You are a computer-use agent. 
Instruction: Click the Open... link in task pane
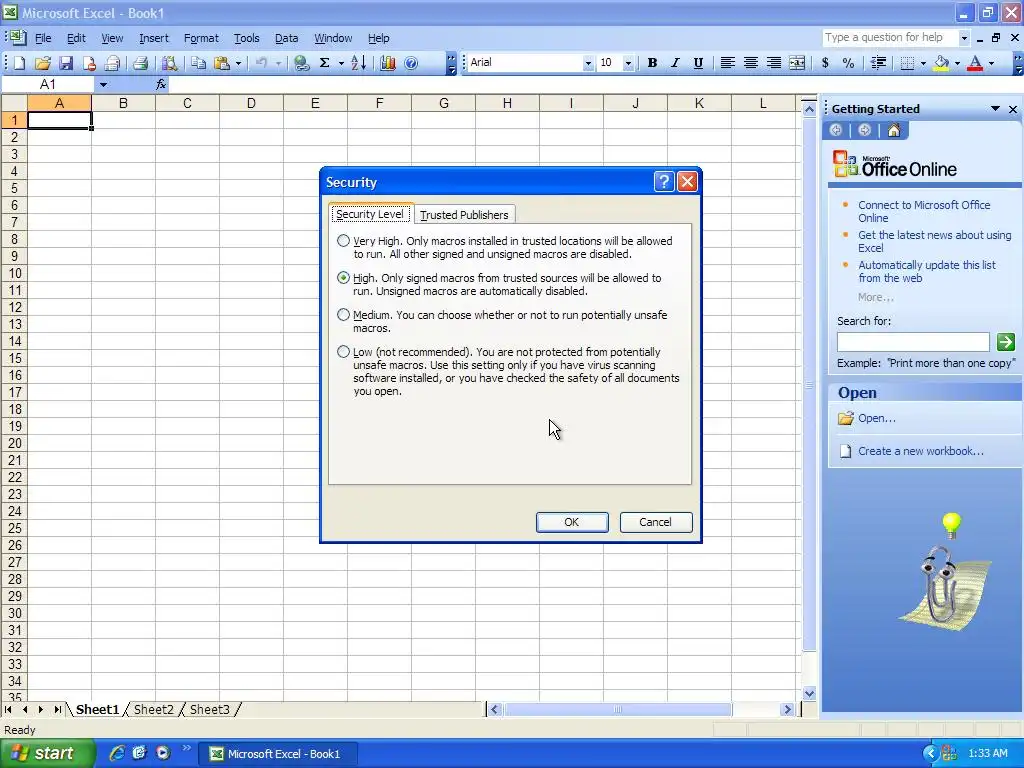click(876, 418)
